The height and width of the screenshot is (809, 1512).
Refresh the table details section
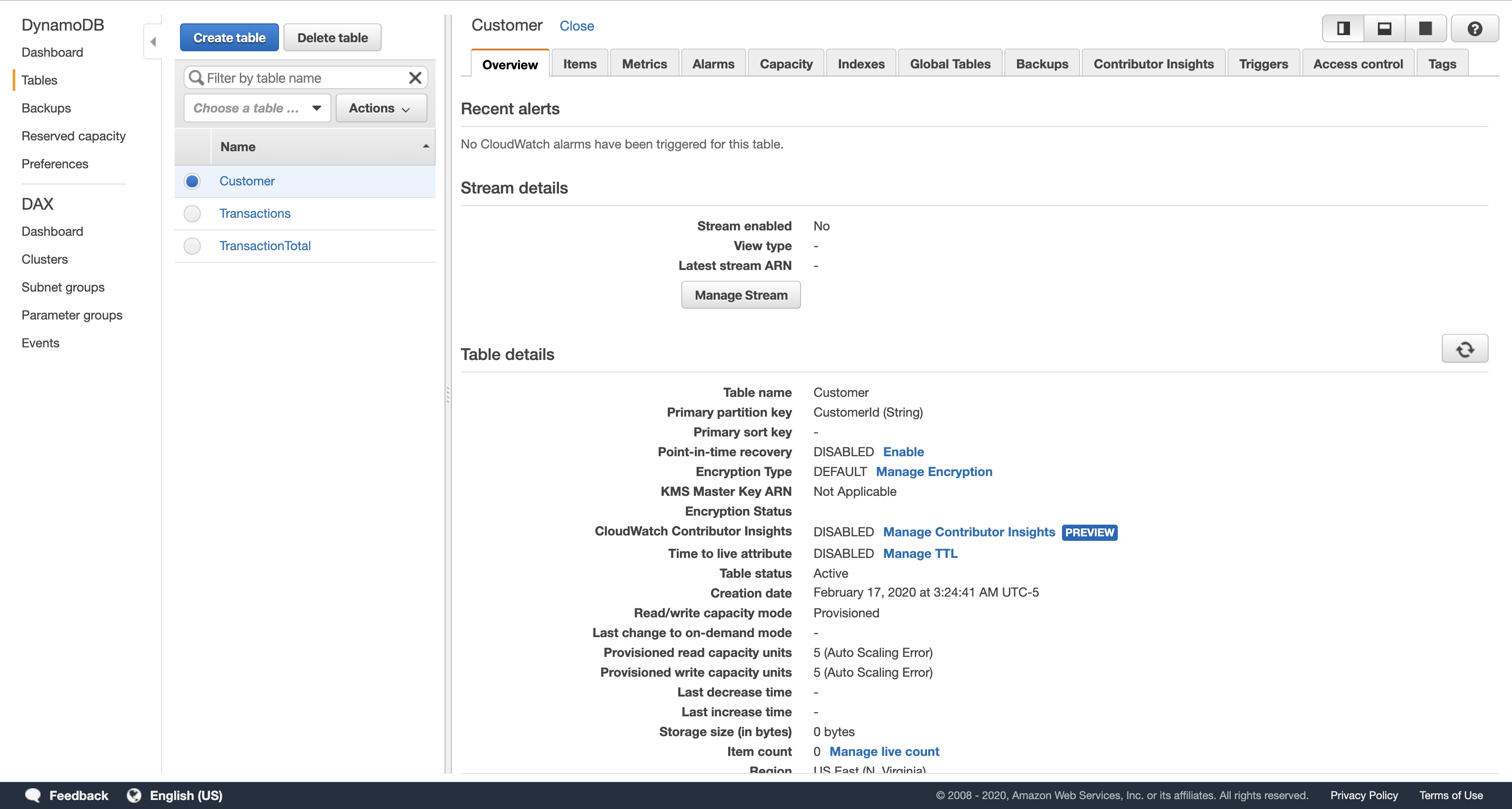[x=1464, y=349]
